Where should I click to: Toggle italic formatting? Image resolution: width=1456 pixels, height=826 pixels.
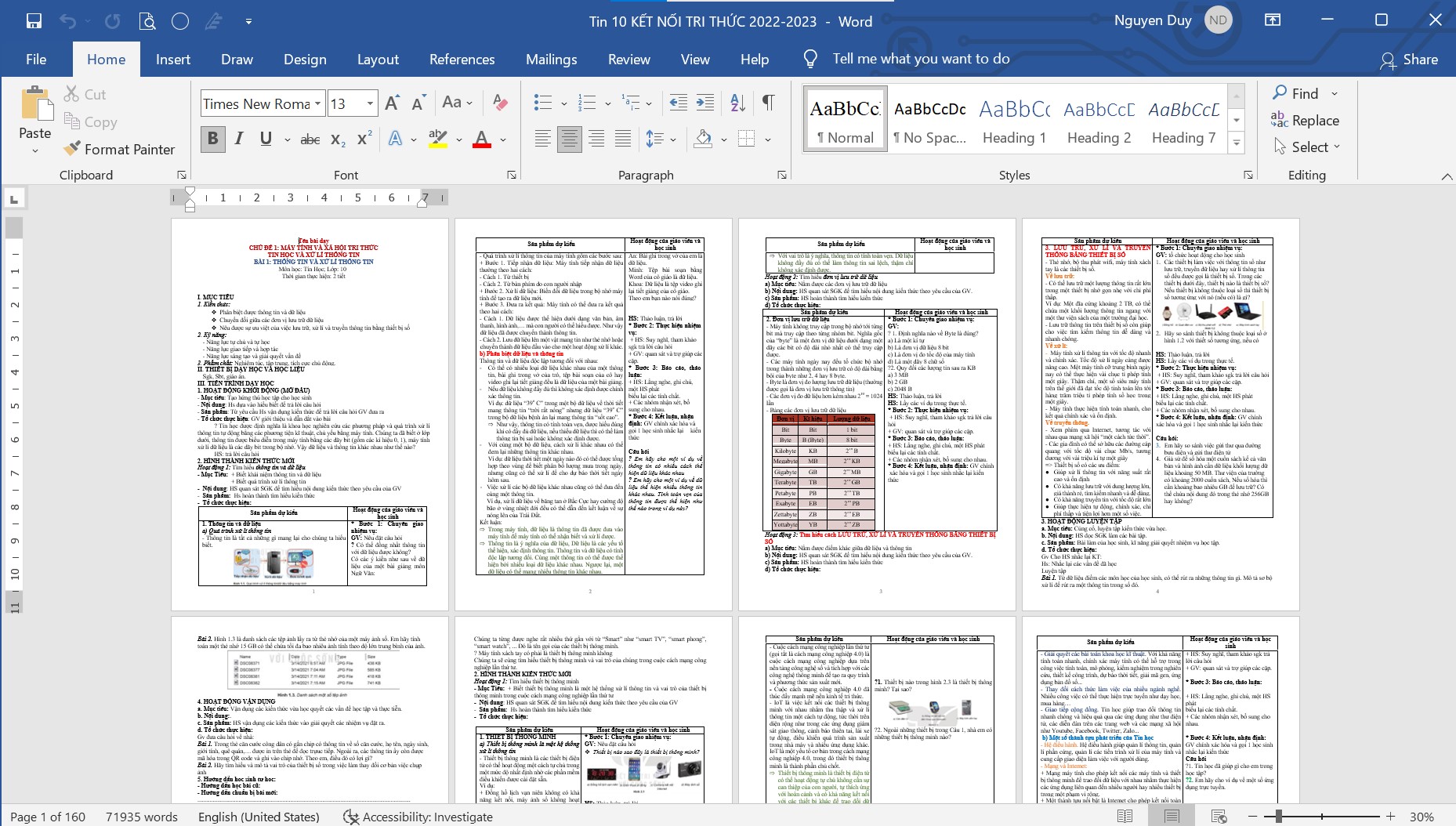pos(239,139)
